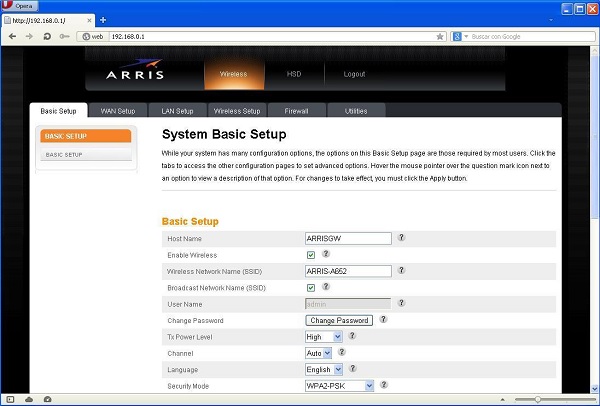Viewport: 600px width, 406px height.
Task: Click the key (password wand) icon in the toolbar
Action: tap(64, 36)
